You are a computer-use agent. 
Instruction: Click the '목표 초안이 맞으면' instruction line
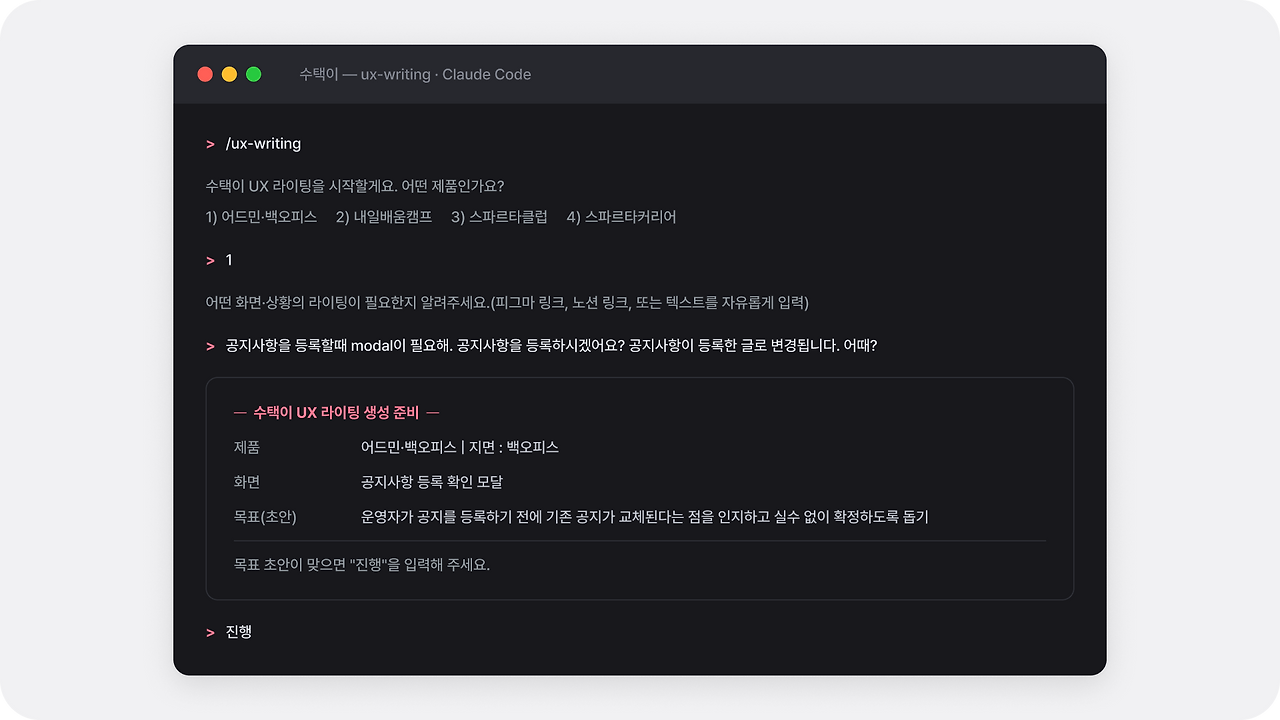[x=362, y=564]
